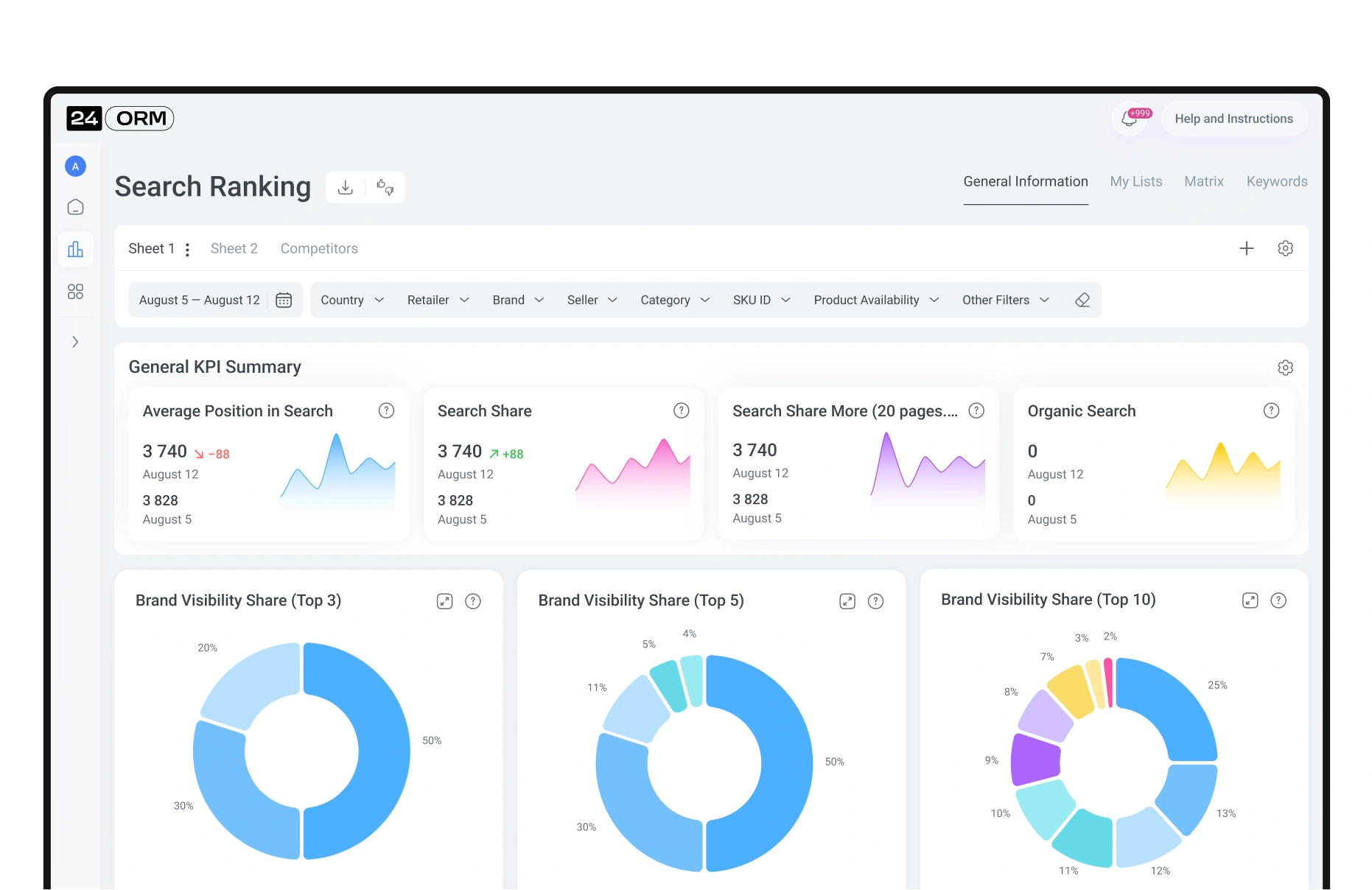Open the grid apps sidebar icon

[x=75, y=292]
